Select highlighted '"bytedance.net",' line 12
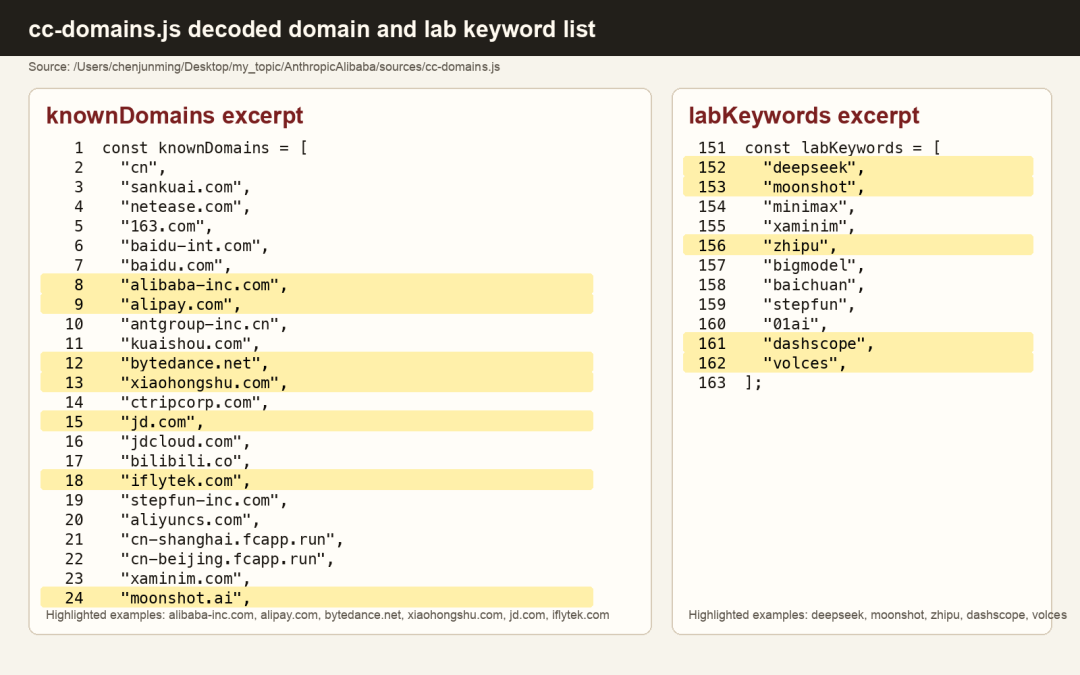Viewport: 1080px width, 675px height. [x=317, y=363]
